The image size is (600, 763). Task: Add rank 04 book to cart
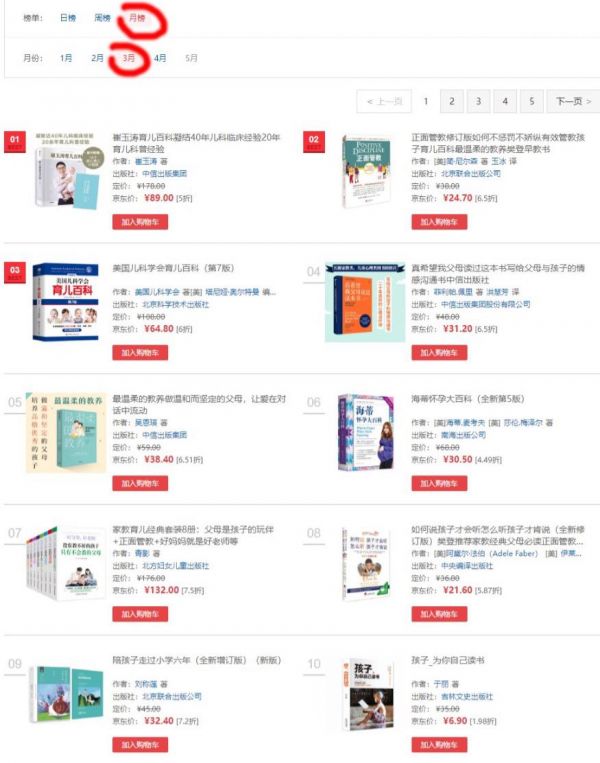click(439, 353)
